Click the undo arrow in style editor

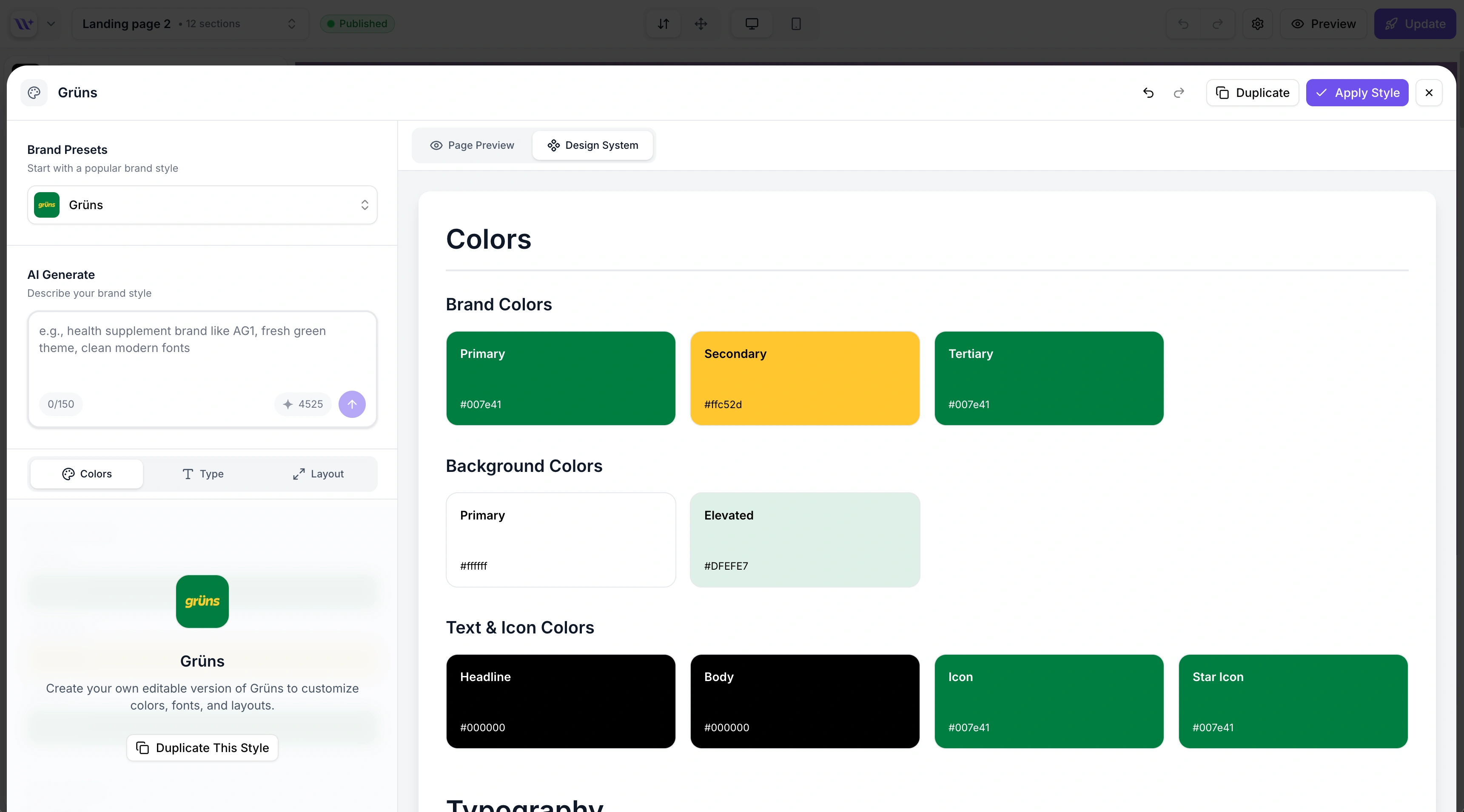pyautogui.click(x=1148, y=93)
